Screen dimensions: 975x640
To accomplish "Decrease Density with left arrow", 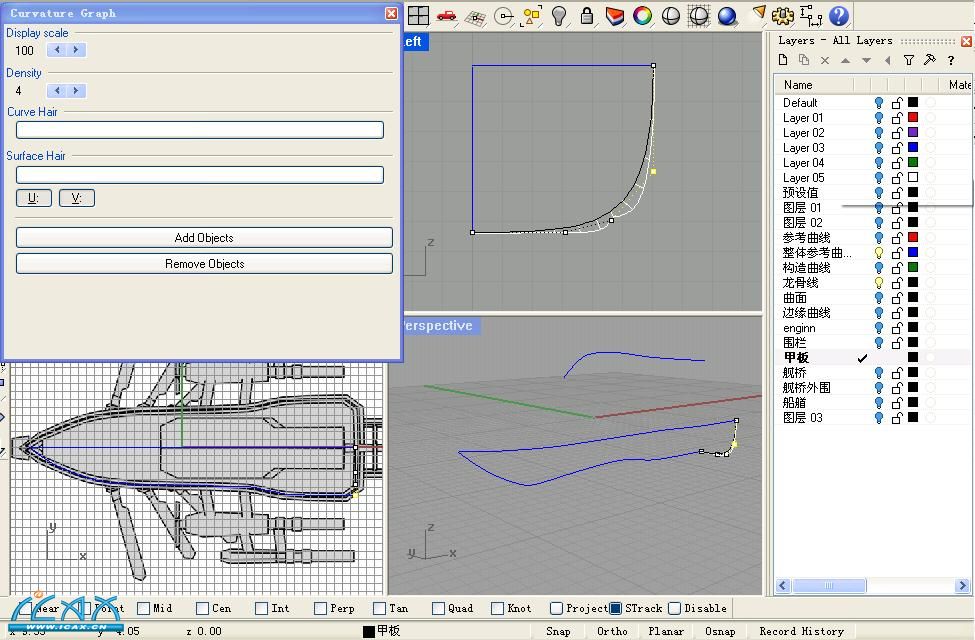I will (57, 91).
